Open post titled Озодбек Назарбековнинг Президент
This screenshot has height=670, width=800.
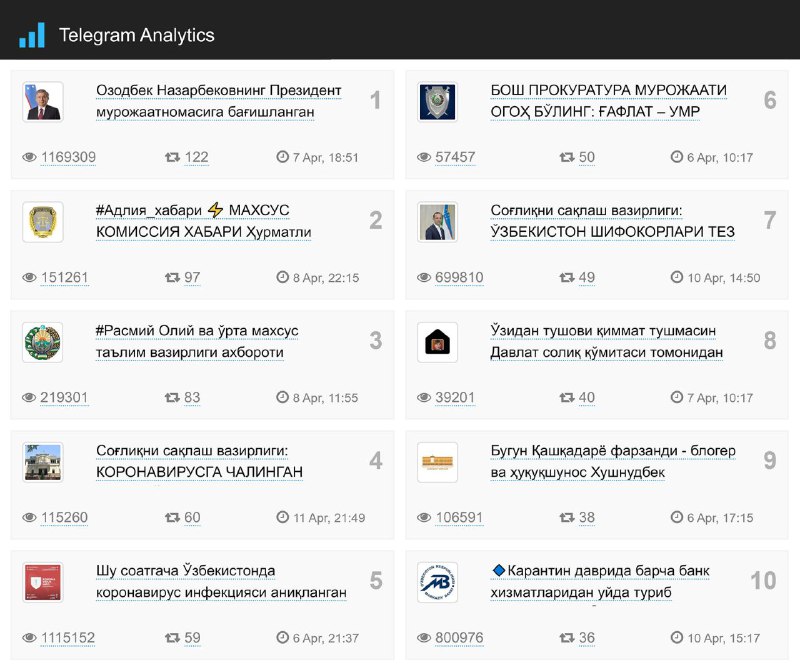[x=218, y=101]
